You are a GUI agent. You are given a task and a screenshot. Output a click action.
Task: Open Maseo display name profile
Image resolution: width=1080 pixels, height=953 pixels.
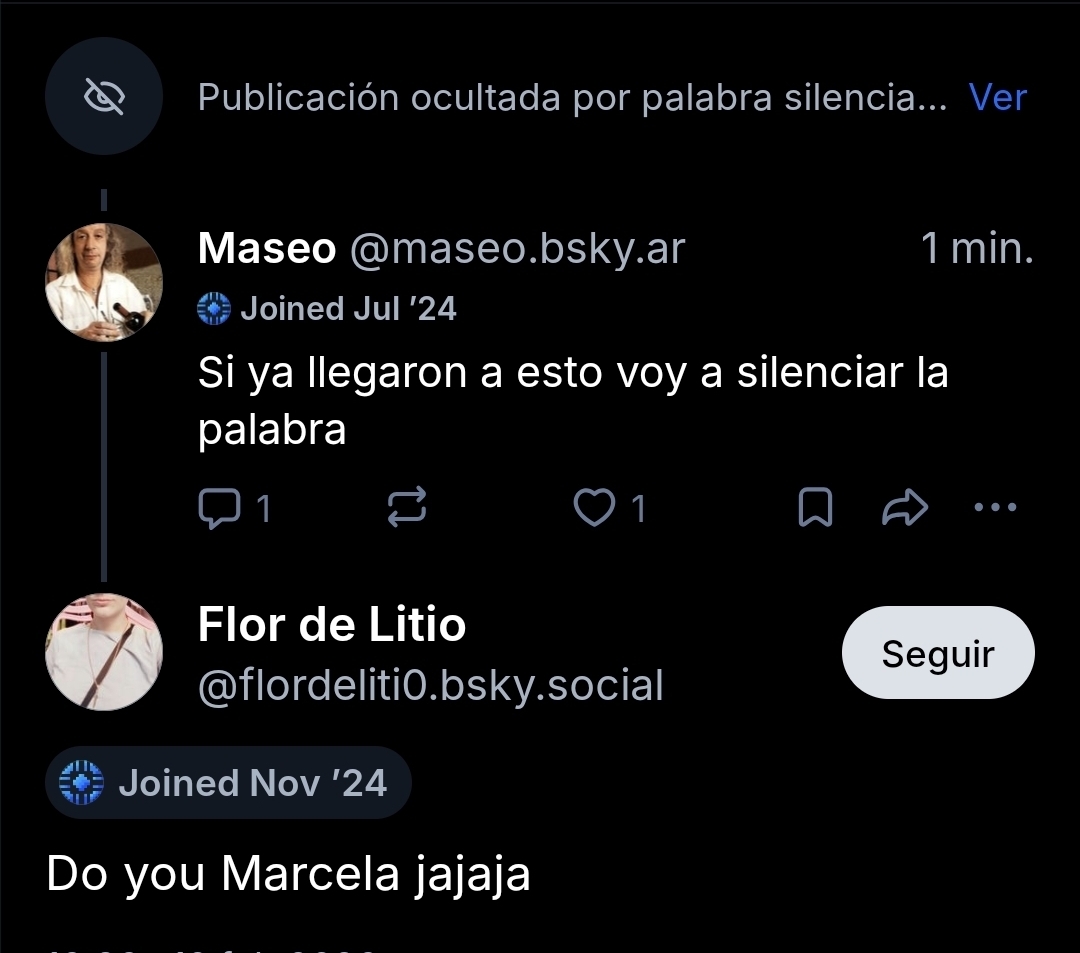(267, 249)
